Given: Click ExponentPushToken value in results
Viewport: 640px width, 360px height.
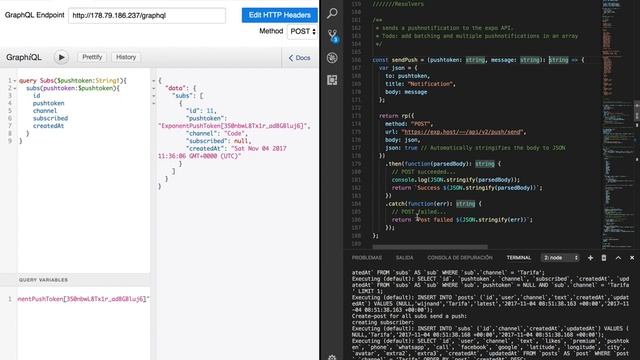Looking at the screenshot, I should click(x=232, y=126).
